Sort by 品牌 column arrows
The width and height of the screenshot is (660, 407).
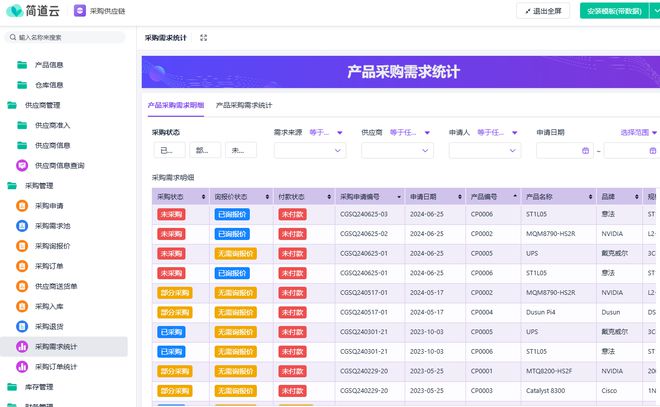point(637,197)
